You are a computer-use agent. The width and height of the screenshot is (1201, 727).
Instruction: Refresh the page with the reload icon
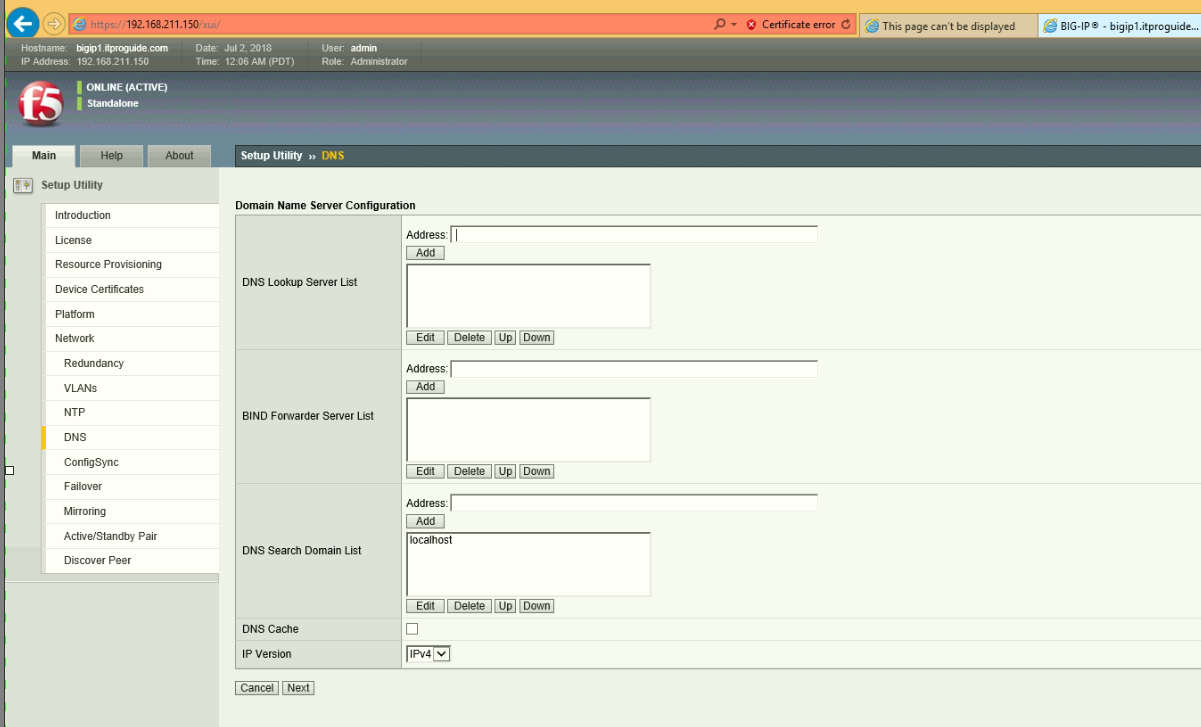click(847, 24)
